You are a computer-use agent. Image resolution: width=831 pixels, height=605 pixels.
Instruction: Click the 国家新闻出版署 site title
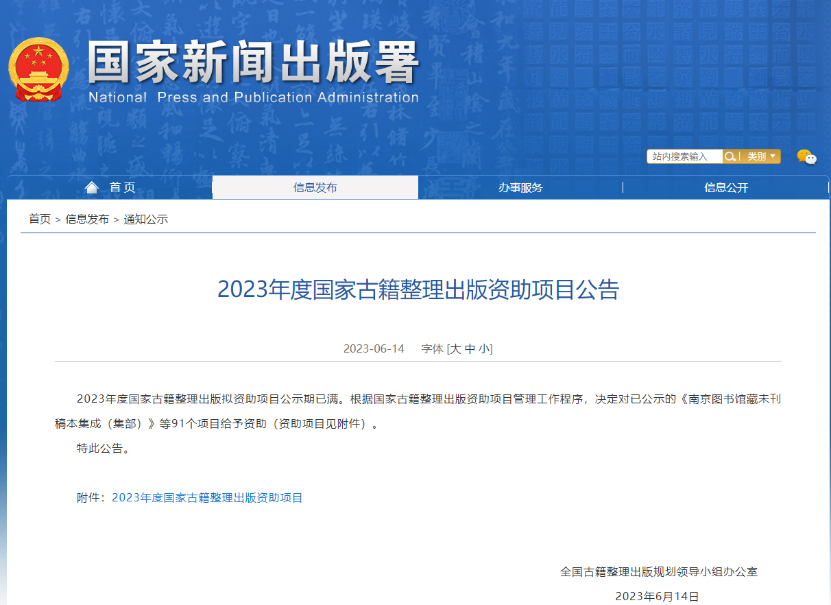252,62
